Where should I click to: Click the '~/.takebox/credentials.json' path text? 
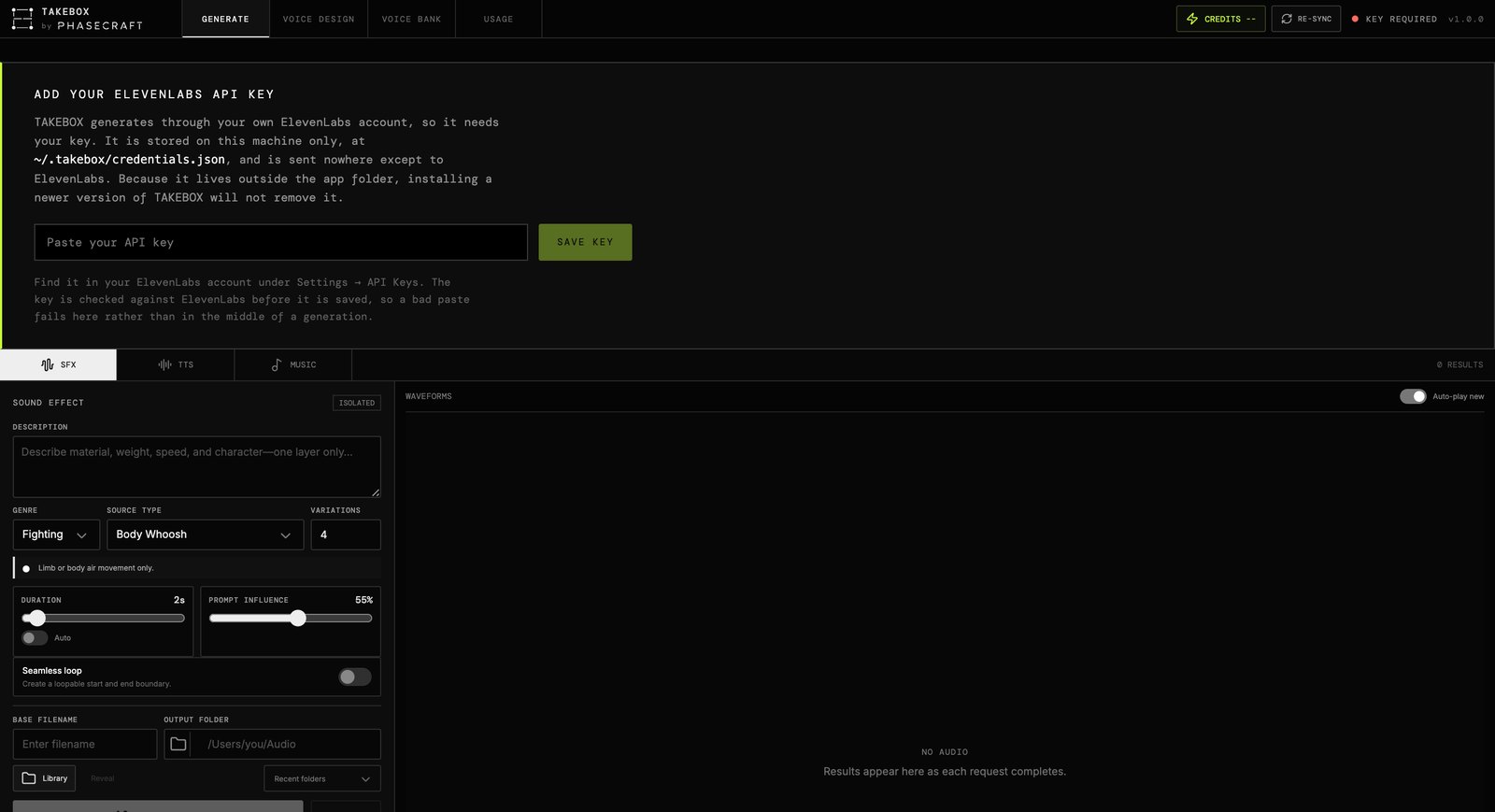pos(130,160)
